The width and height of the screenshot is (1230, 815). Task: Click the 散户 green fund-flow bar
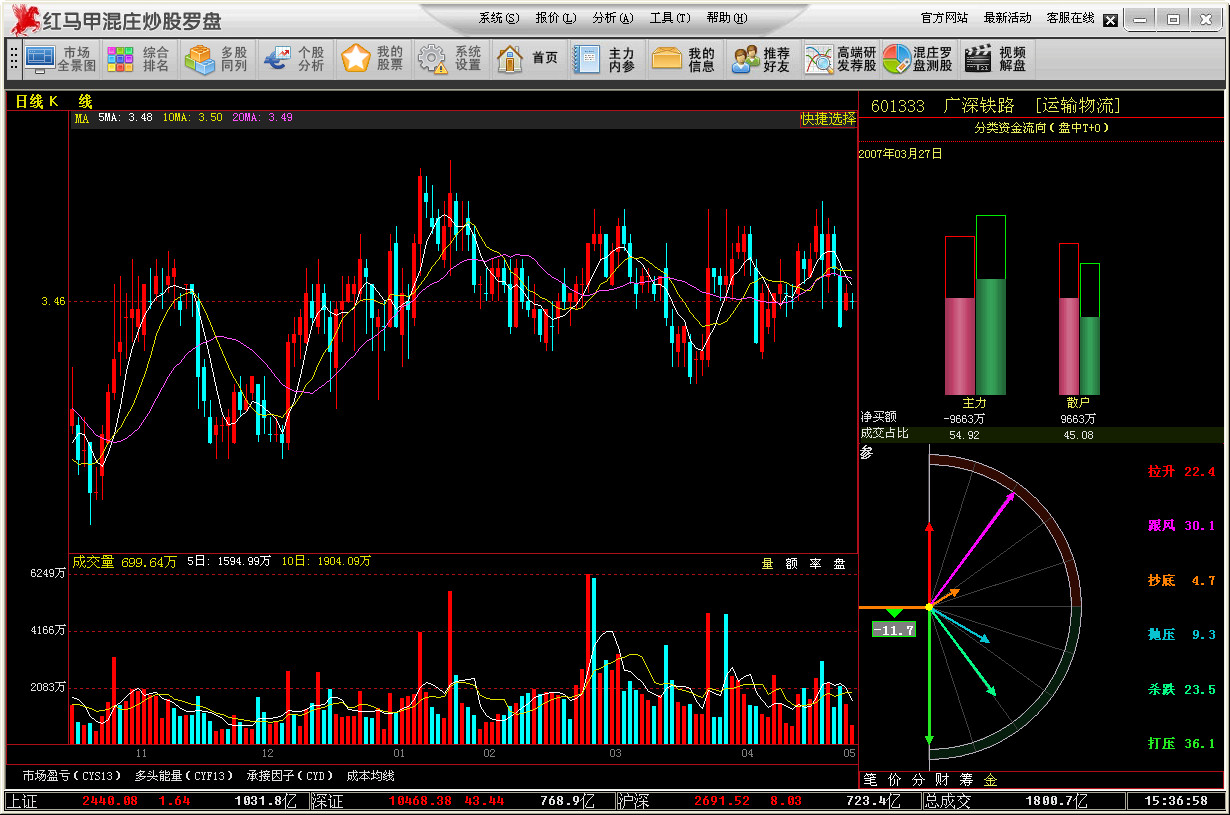pyautogui.click(x=1090, y=355)
